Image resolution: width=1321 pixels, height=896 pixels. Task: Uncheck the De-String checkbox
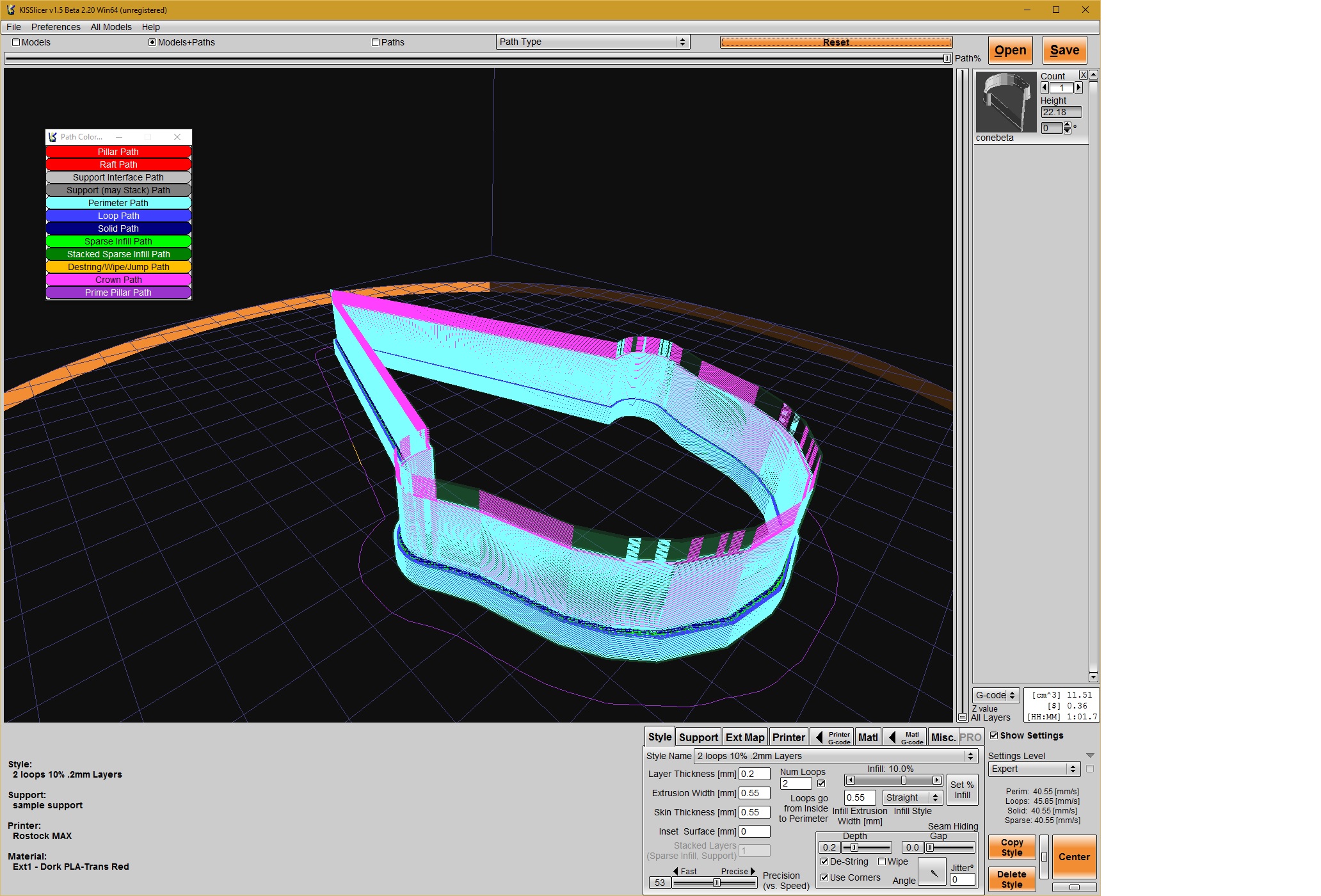[824, 861]
